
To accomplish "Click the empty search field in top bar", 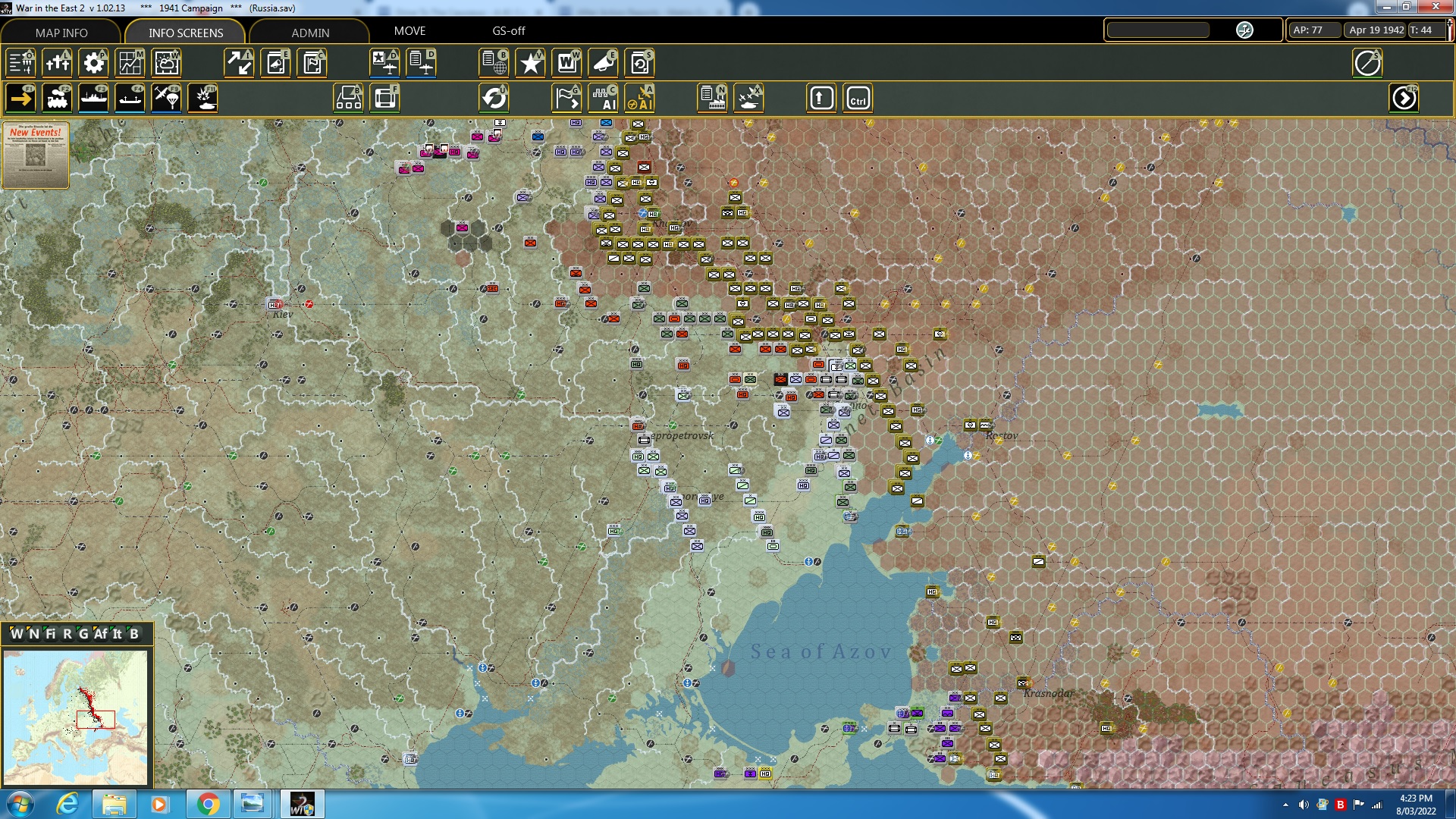I will [x=1158, y=30].
